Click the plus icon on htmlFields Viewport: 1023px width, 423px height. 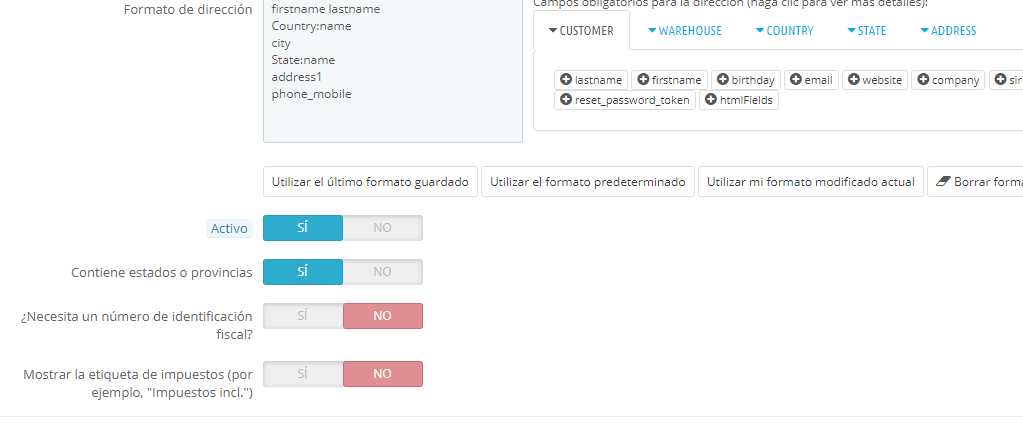(710, 100)
